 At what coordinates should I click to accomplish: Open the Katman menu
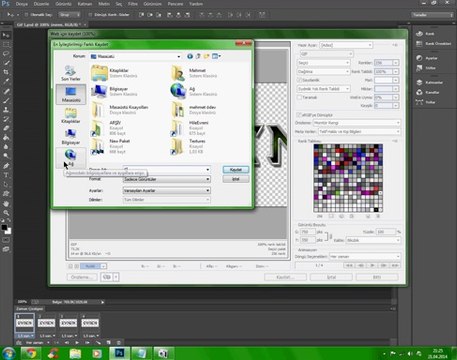click(85, 4)
